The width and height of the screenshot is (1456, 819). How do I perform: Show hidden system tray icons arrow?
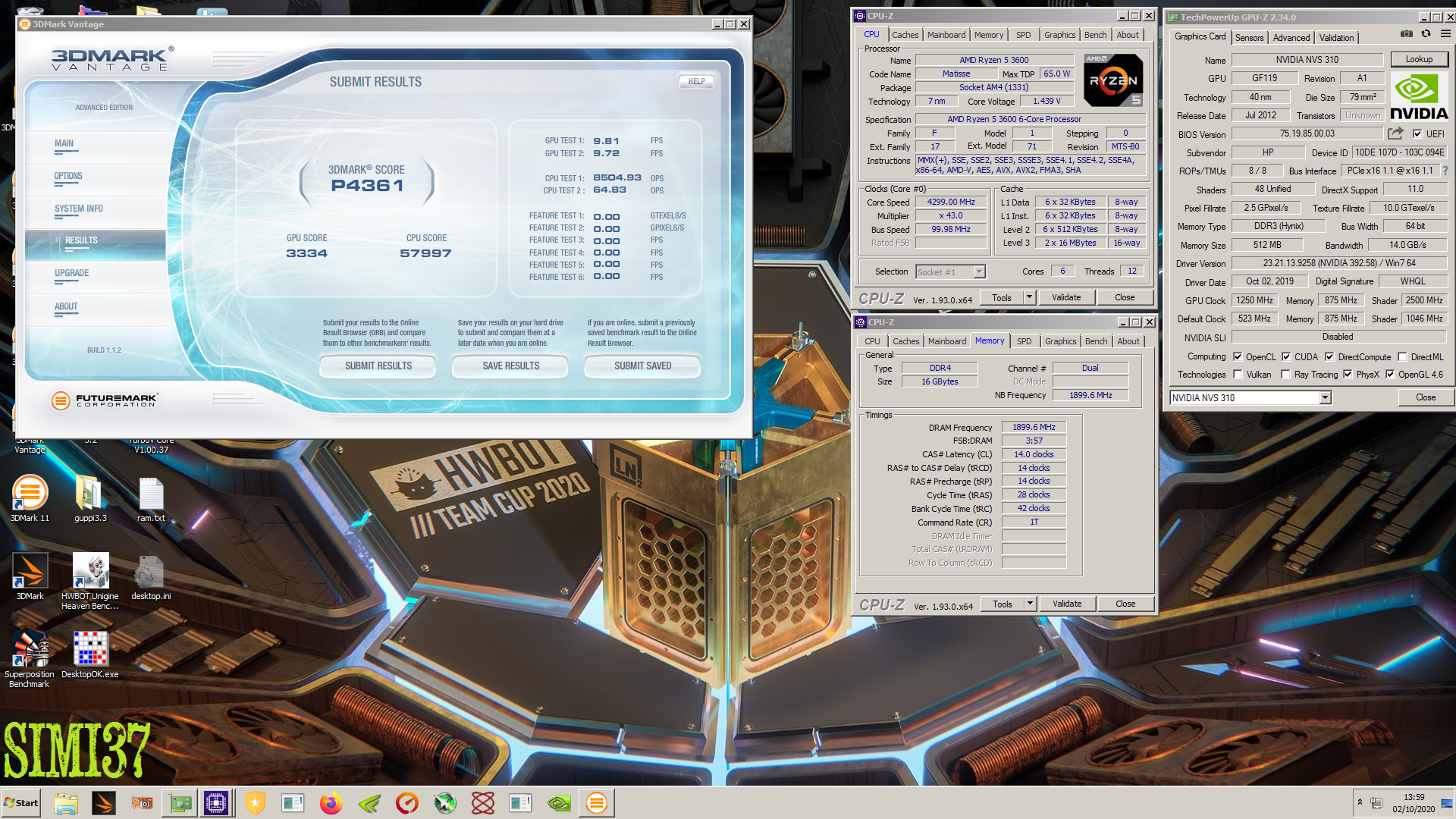(1360, 802)
